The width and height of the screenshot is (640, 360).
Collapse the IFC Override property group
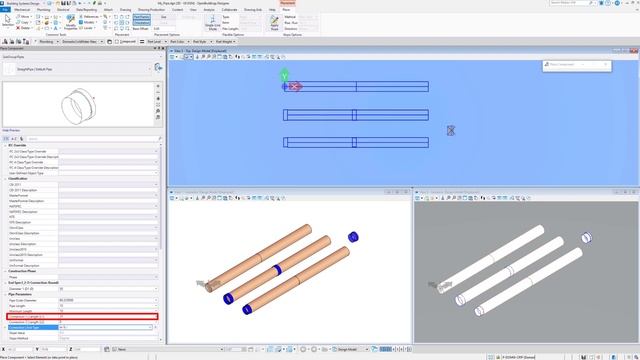[5, 145]
